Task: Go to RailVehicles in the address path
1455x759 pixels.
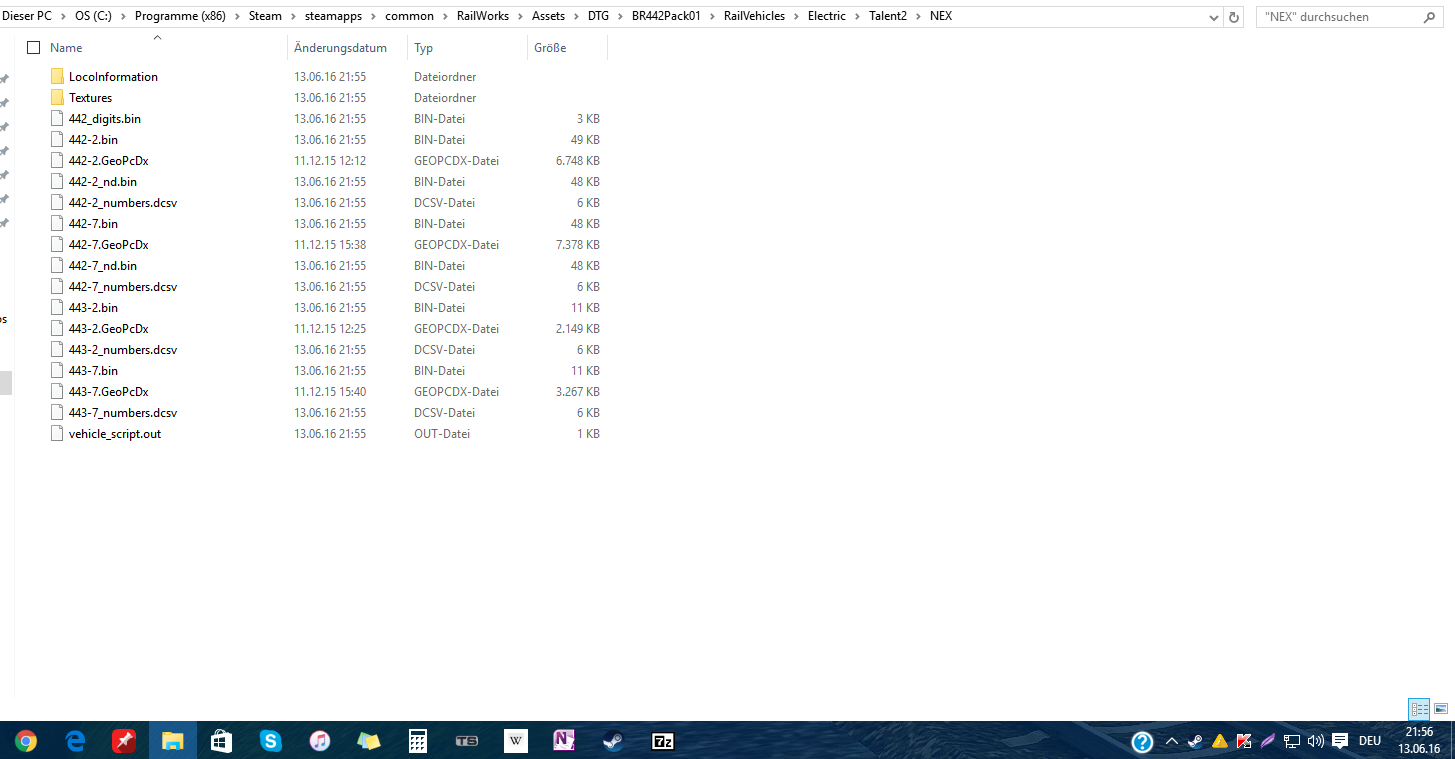Action: [x=755, y=17]
